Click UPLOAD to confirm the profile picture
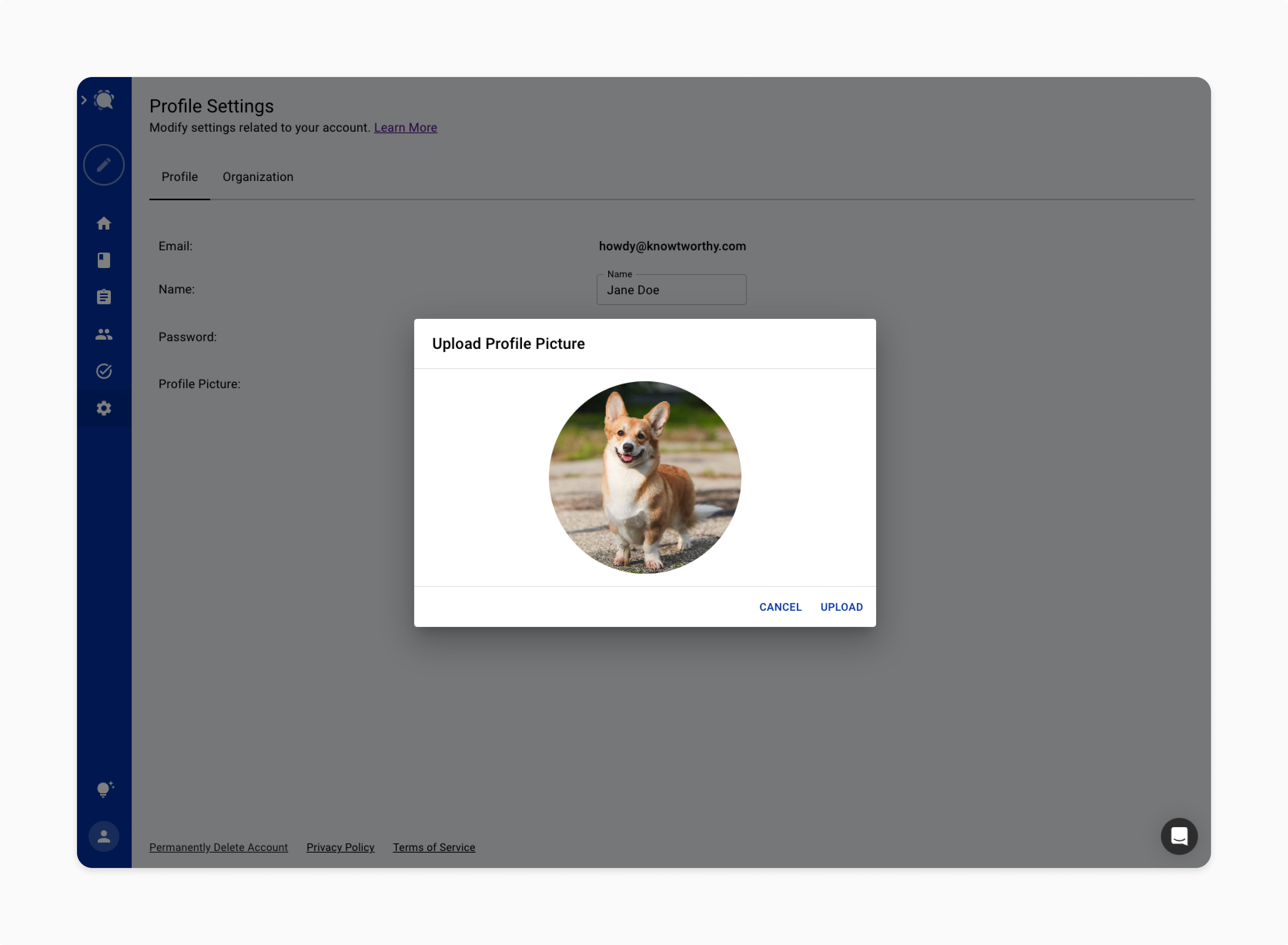This screenshot has height=945, width=1288. tap(841, 607)
